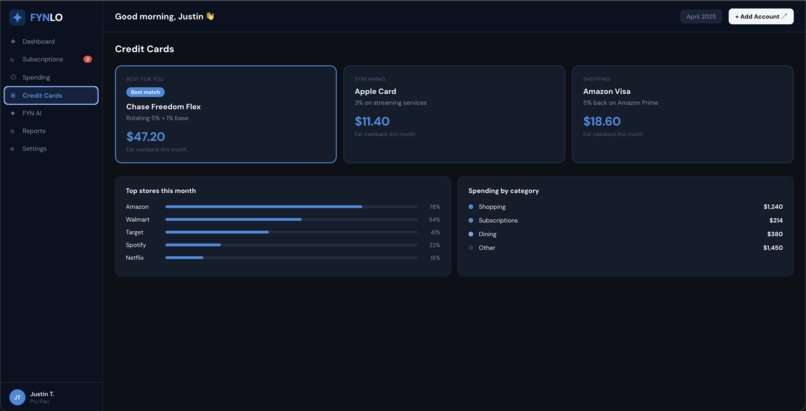Click the Subscriptions category dot in spending list
Viewport: 806px width, 411px height.
click(471, 220)
